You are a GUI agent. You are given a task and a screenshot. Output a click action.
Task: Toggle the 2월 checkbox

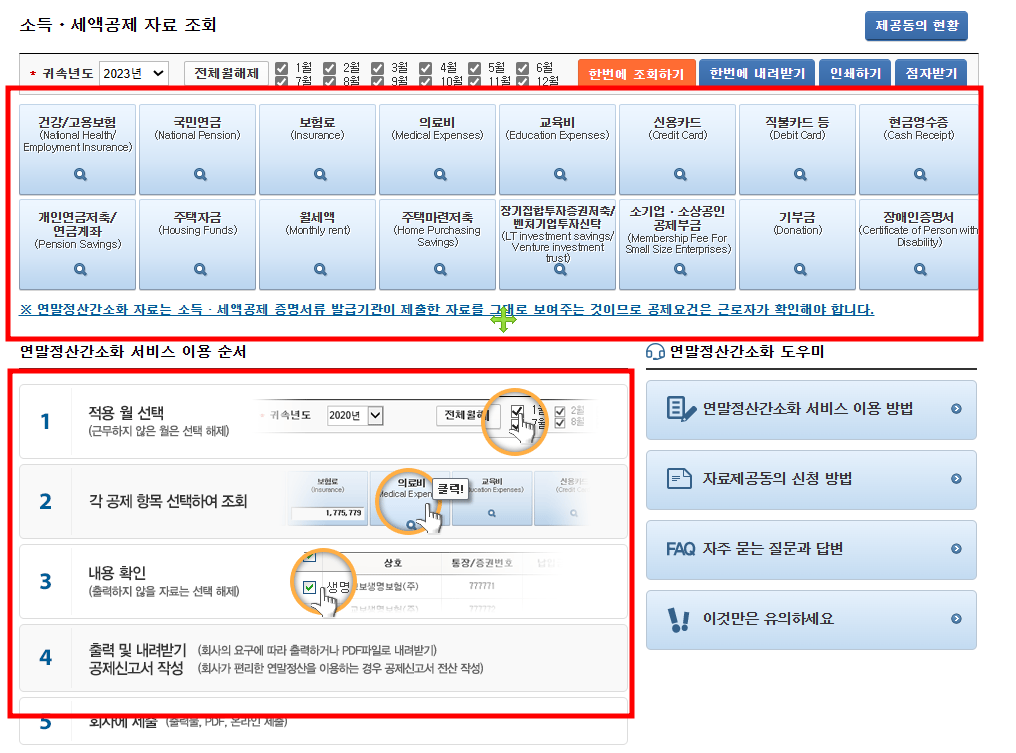pos(329,68)
